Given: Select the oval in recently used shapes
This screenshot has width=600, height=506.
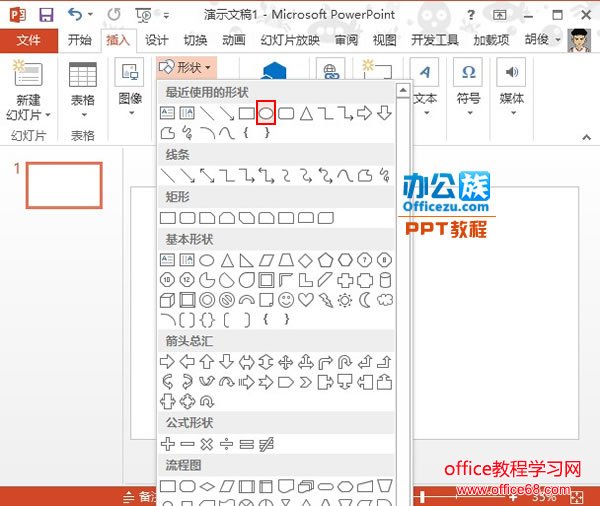Looking at the screenshot, I should pyautogui.click(x=266, y=113).
